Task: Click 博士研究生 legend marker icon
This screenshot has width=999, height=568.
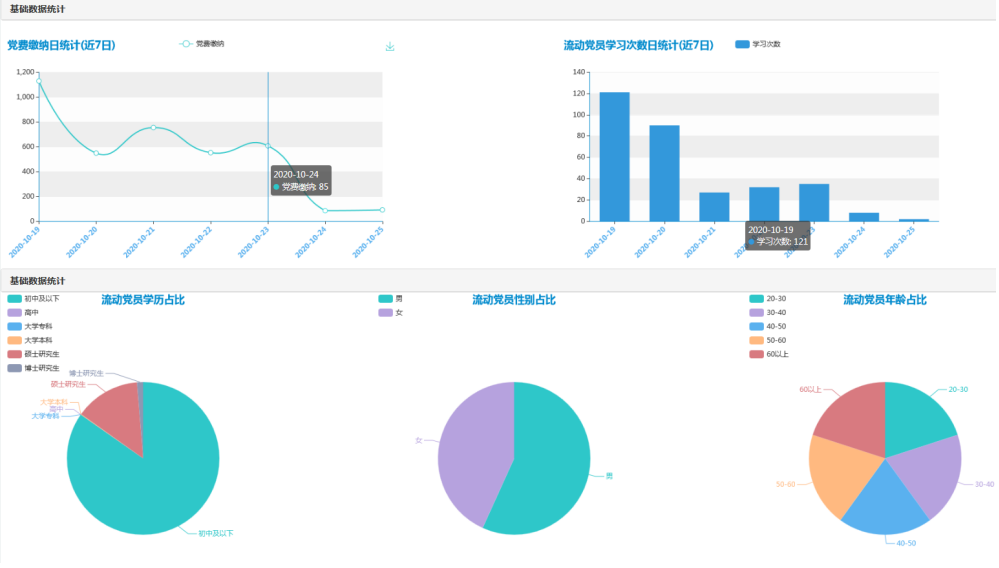Action: [x=15, y=368]
